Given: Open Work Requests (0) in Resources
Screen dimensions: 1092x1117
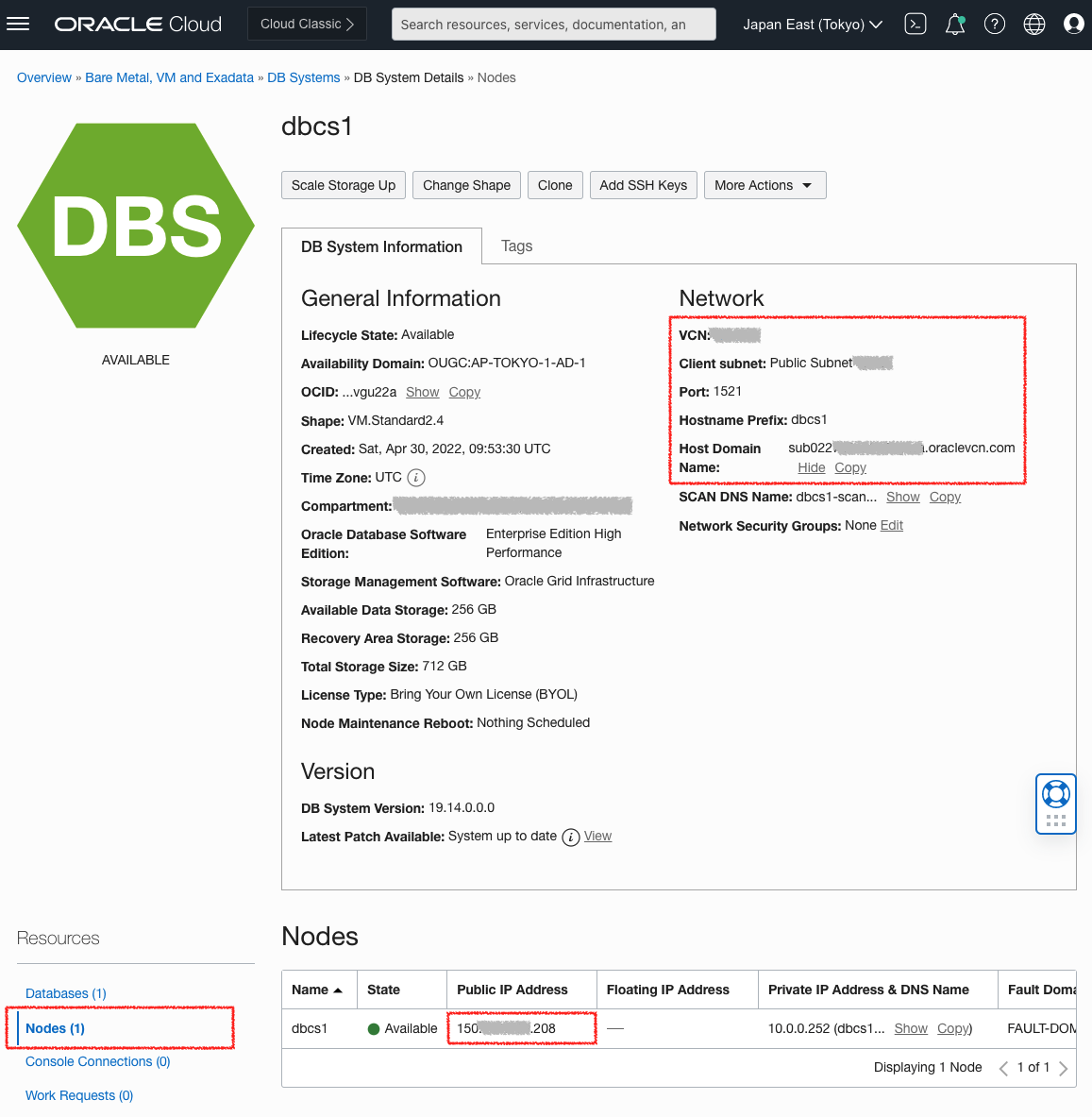Looking at the screenshot, I should [79, 1095].
